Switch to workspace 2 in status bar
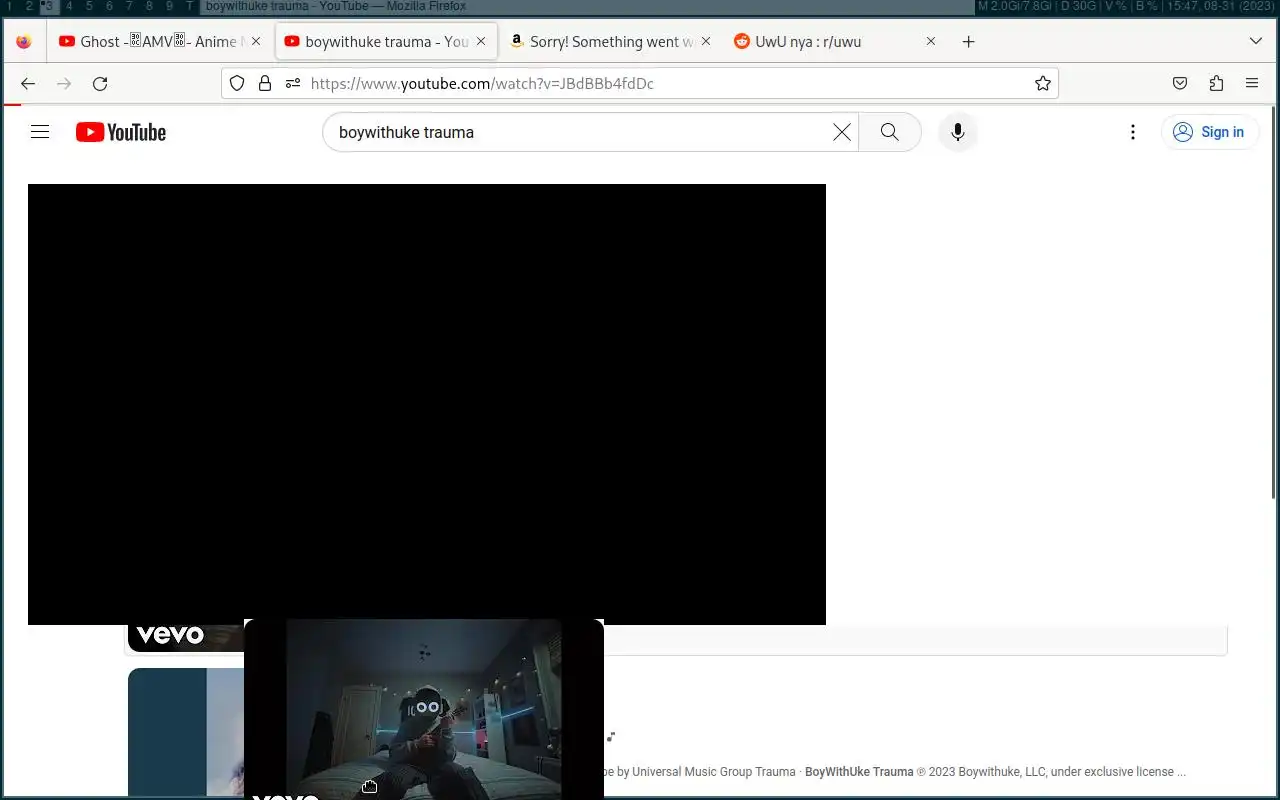Image resolution: width=1280 pixels, height=800 pixels. 29,6
